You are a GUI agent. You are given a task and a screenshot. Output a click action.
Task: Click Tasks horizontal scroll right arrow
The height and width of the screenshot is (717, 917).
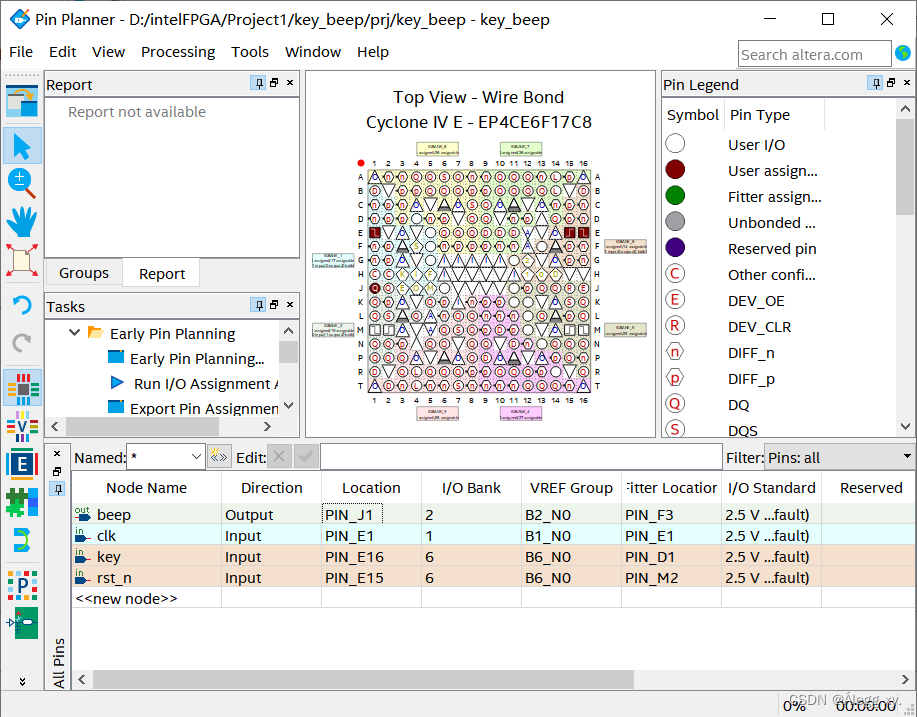(267, 426)
